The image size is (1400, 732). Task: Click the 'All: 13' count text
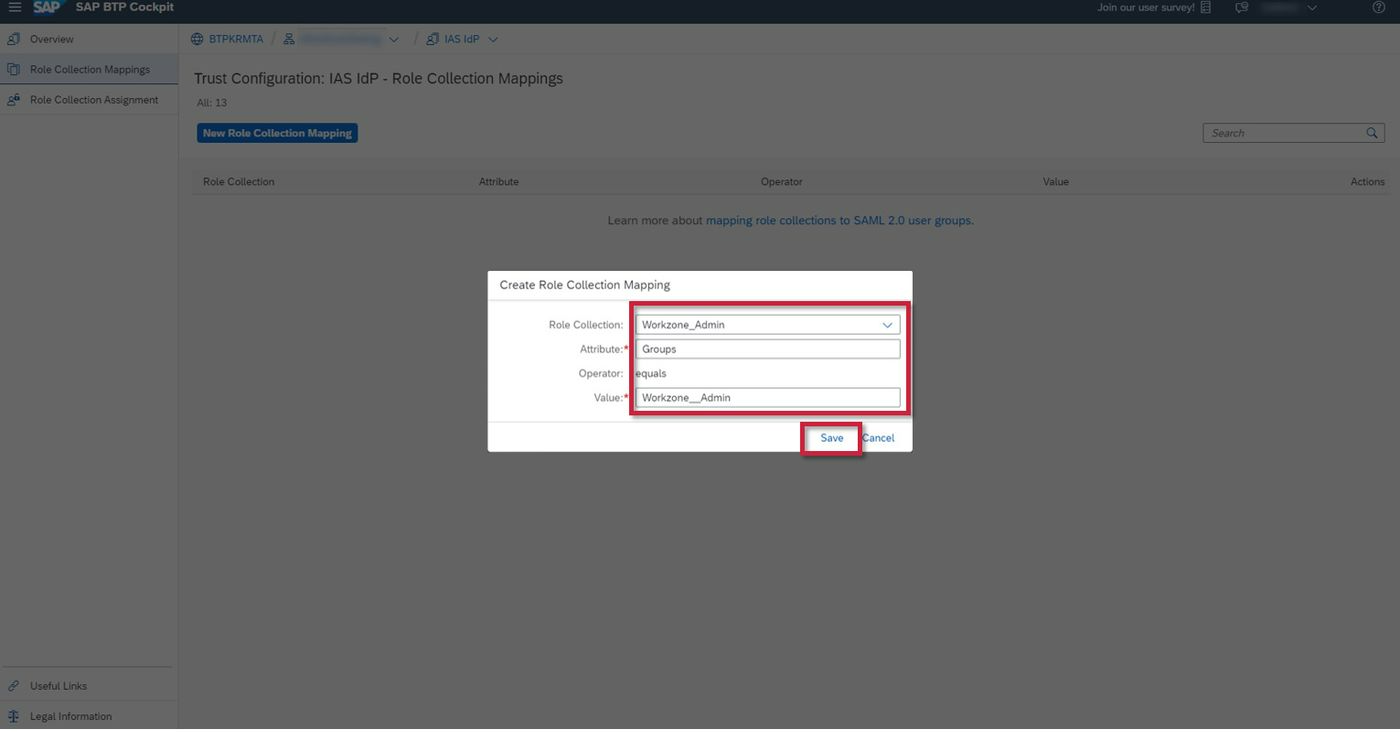pos(211,103)
